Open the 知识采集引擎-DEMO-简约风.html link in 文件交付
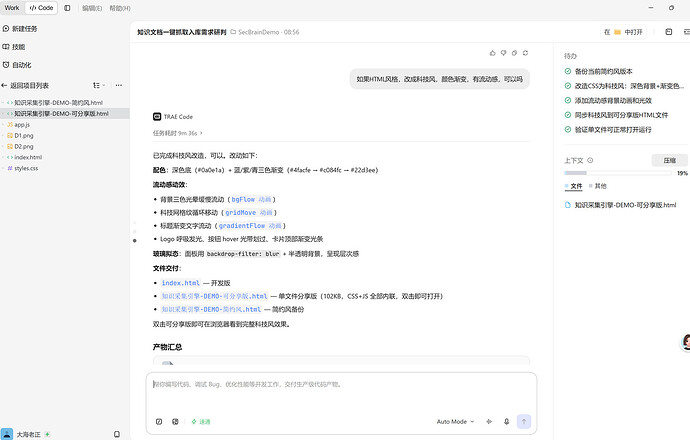Screen dimensions: 690x440 211,309
